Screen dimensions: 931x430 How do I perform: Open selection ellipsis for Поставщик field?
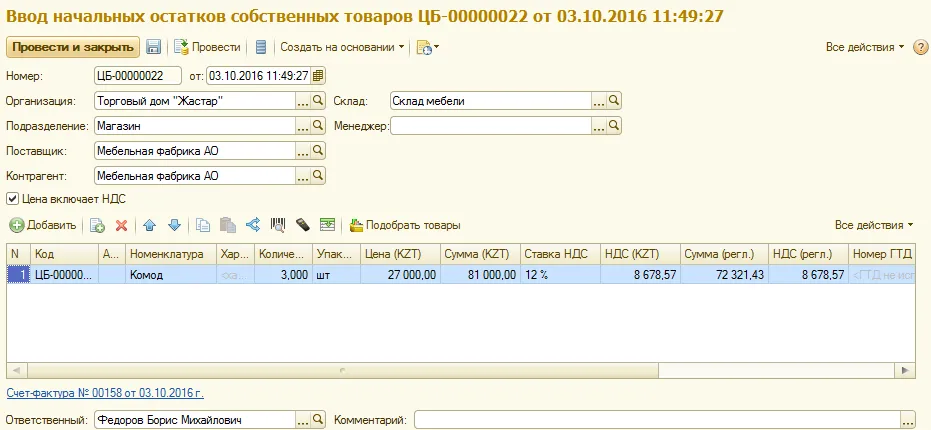(303, 151)
